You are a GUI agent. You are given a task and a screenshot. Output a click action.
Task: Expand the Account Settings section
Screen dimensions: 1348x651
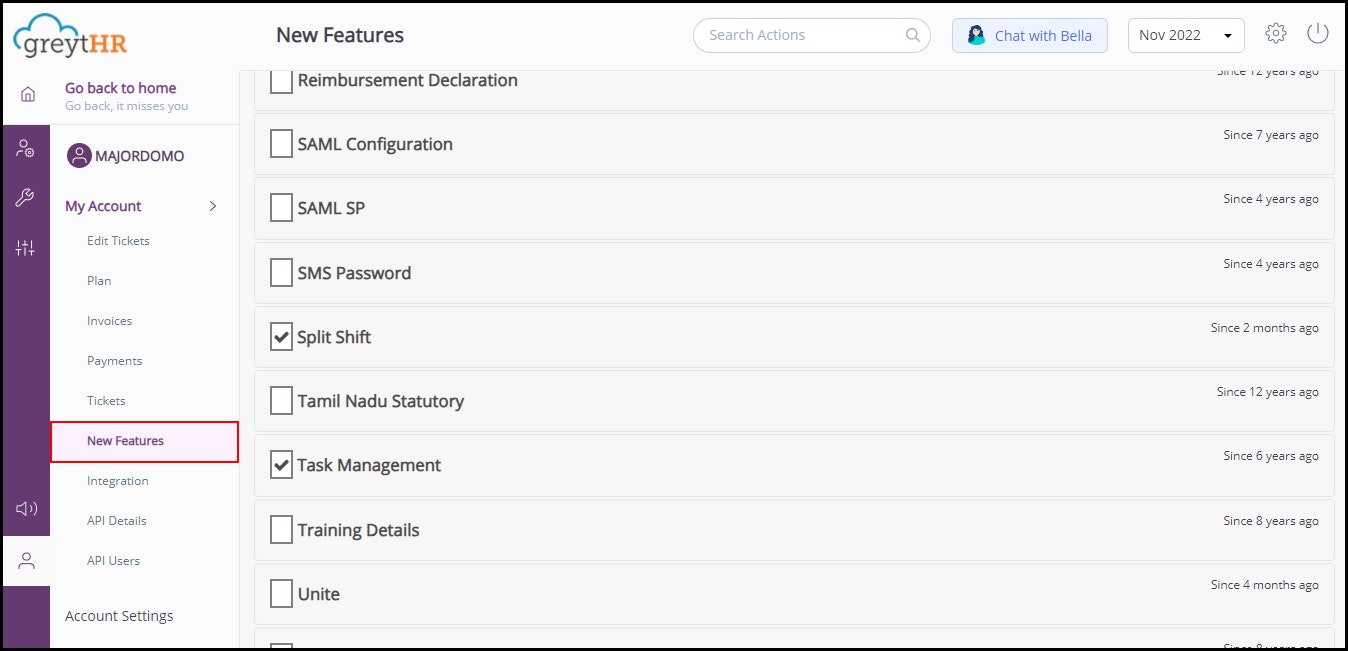click(x=119, y=616)
